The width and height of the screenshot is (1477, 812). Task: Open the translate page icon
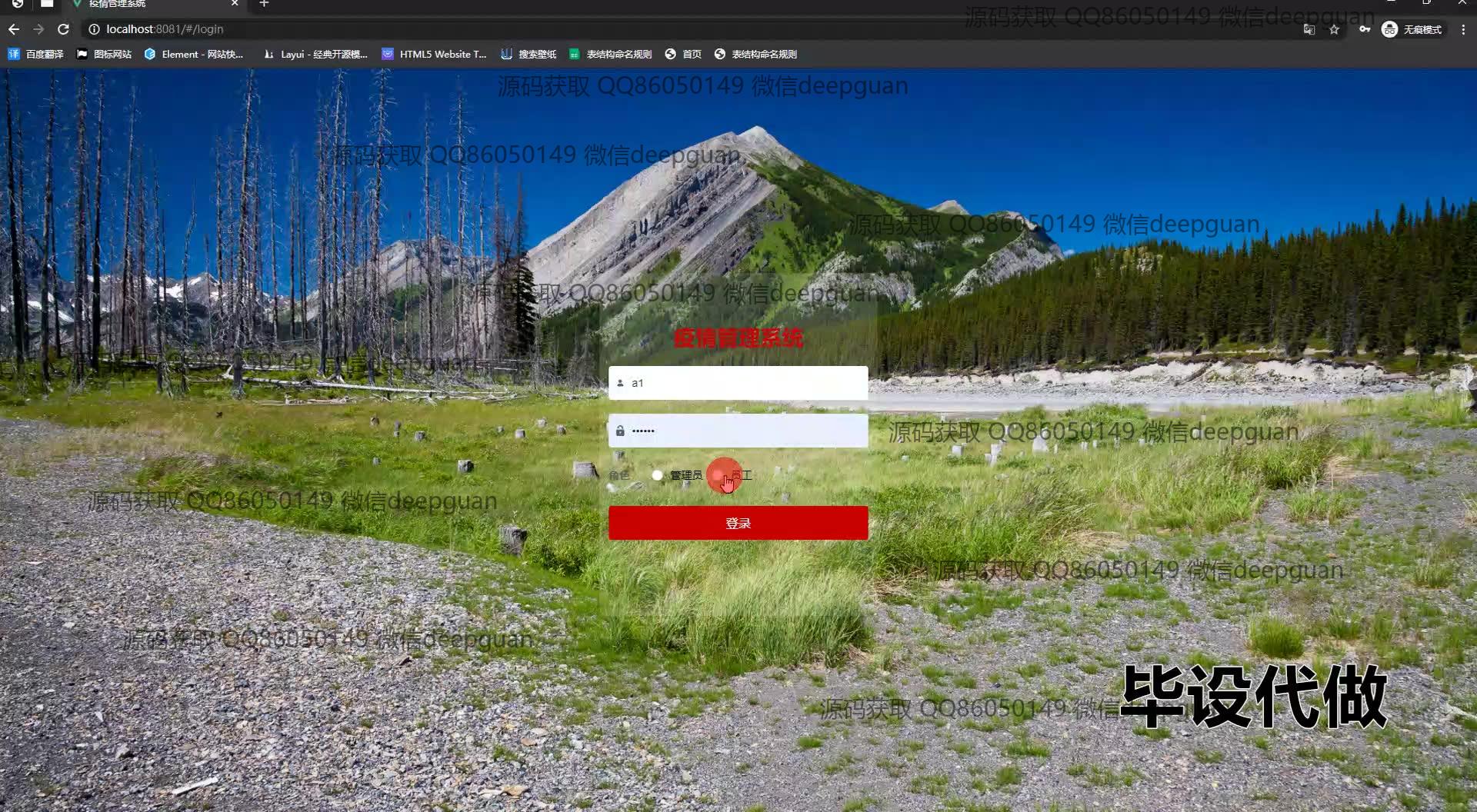1309,29
